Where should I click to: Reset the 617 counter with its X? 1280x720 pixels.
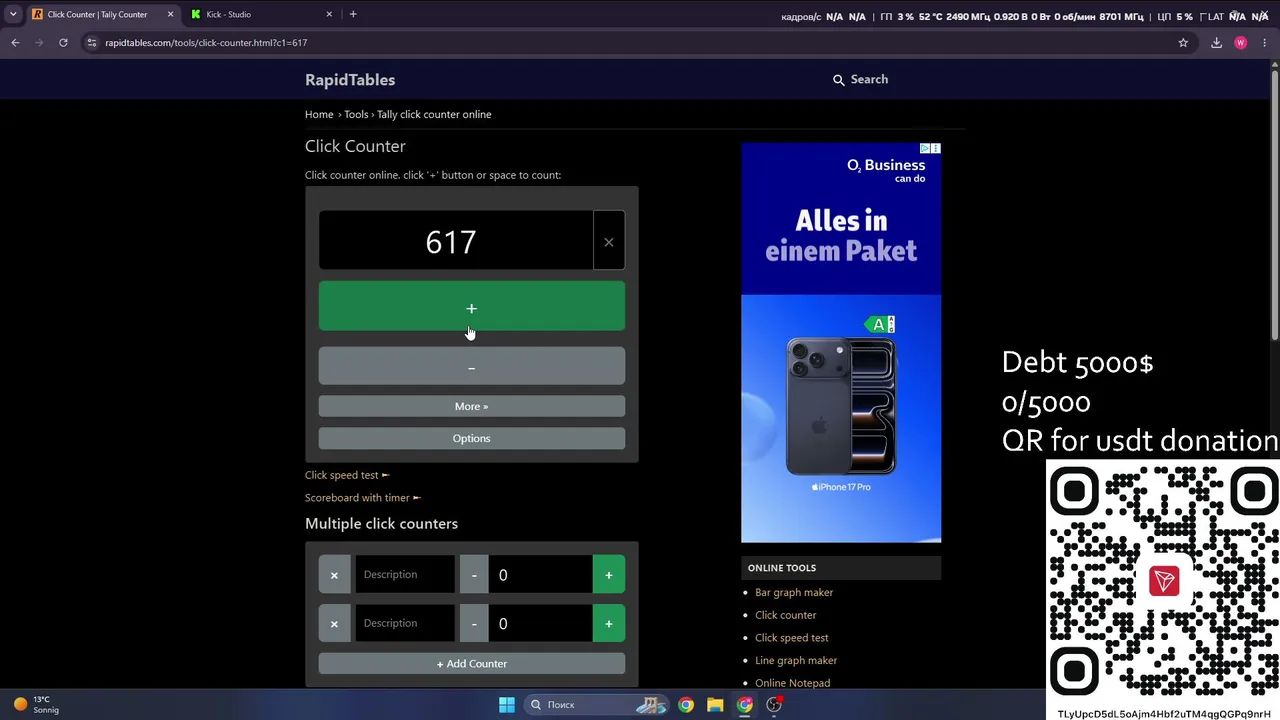coord(608,241)
